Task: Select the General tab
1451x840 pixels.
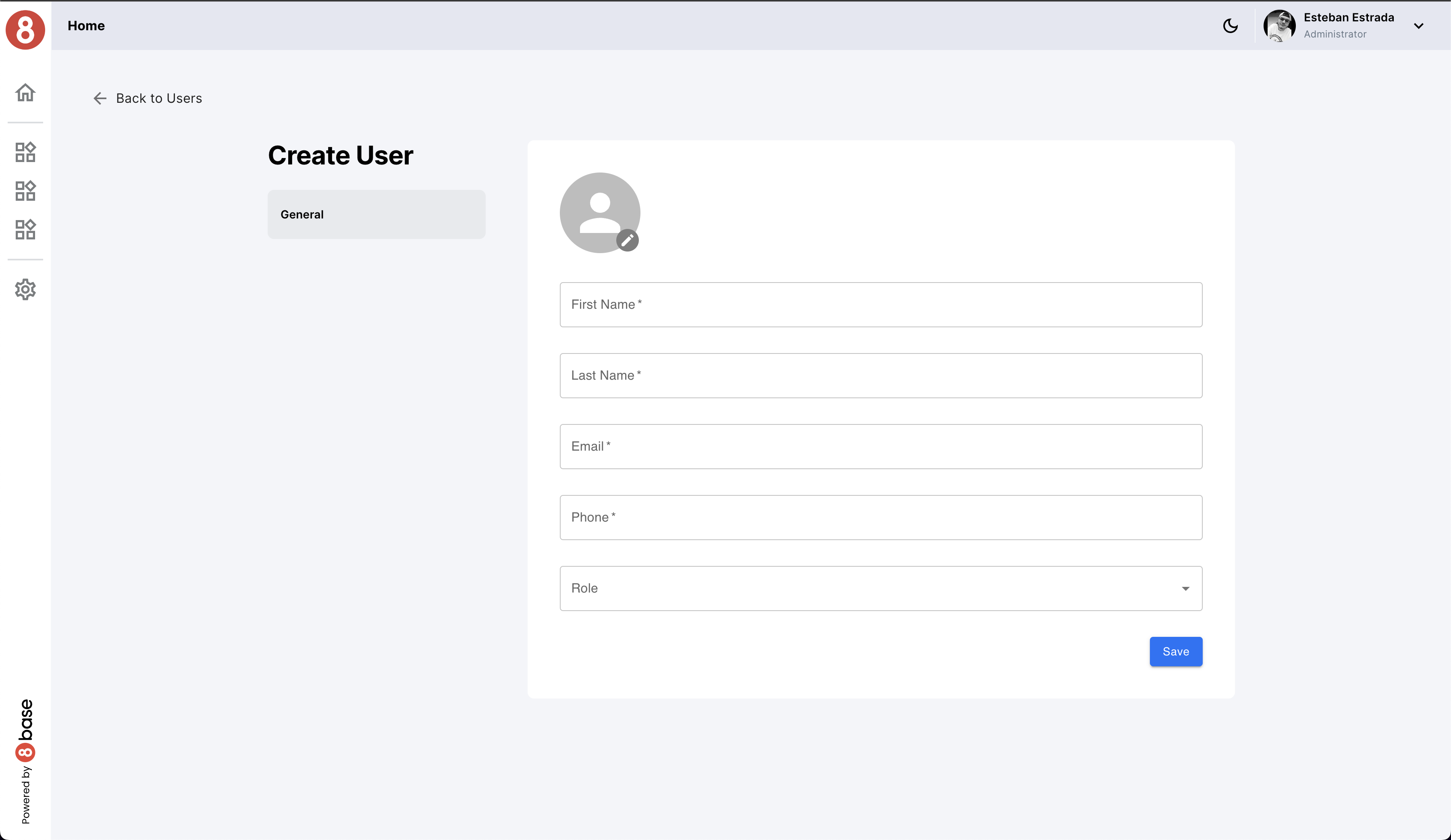Action: (x=376, y=214)
